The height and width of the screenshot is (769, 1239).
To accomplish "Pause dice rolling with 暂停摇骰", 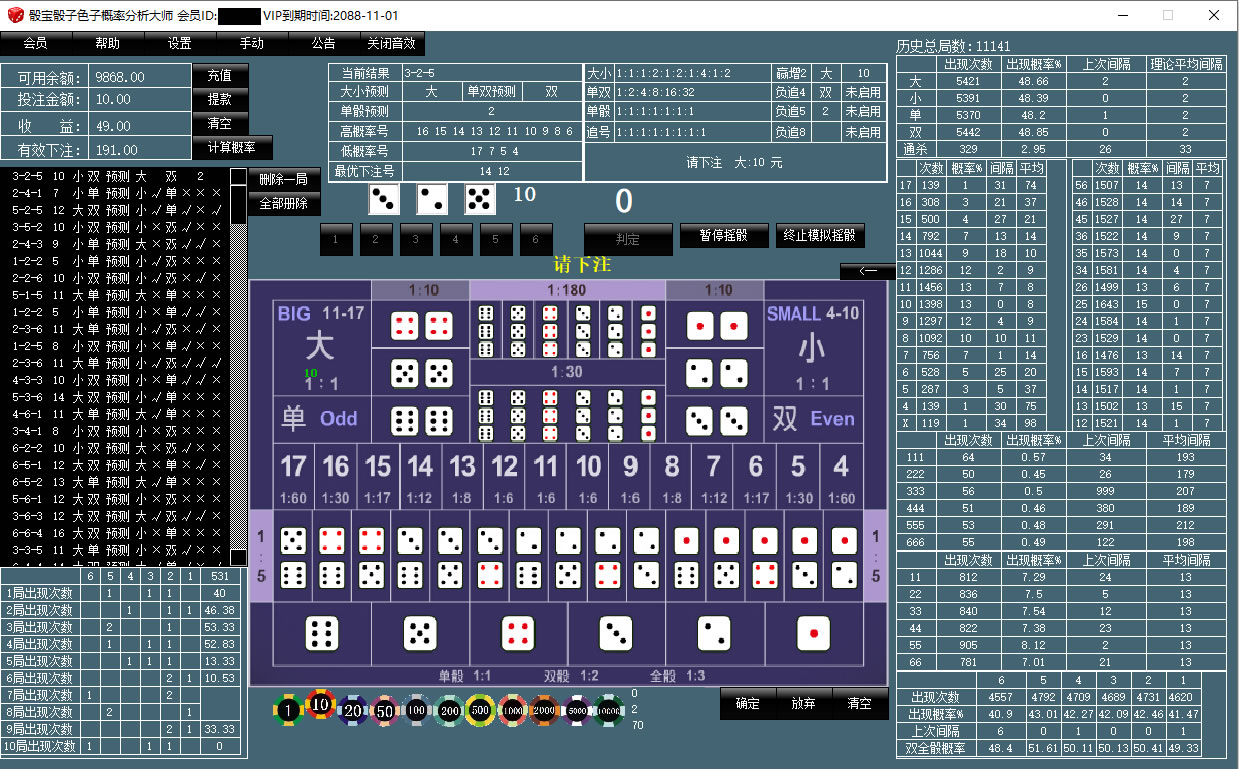I will [726, 236].
